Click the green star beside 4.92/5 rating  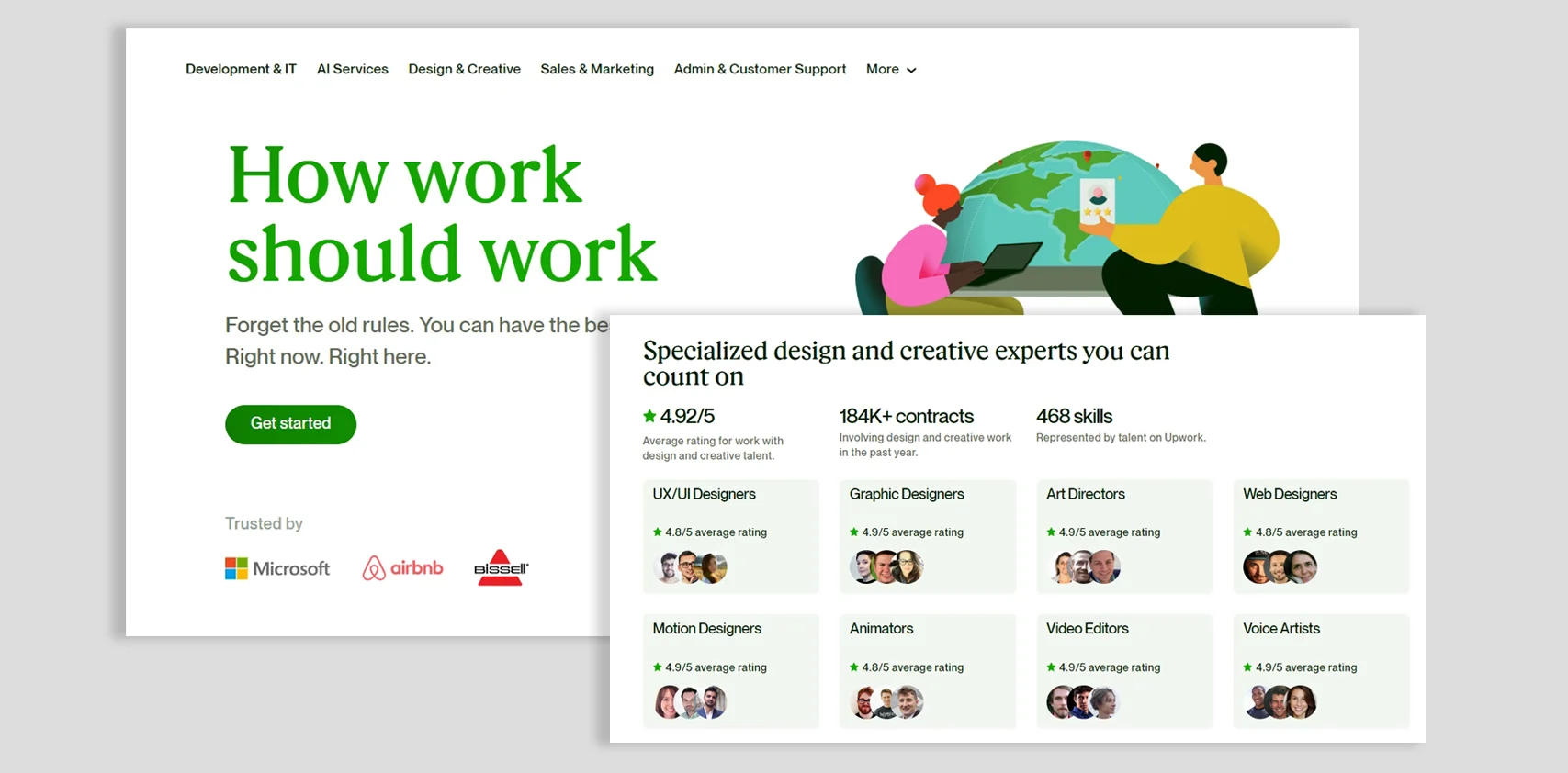tap(649, 416)
